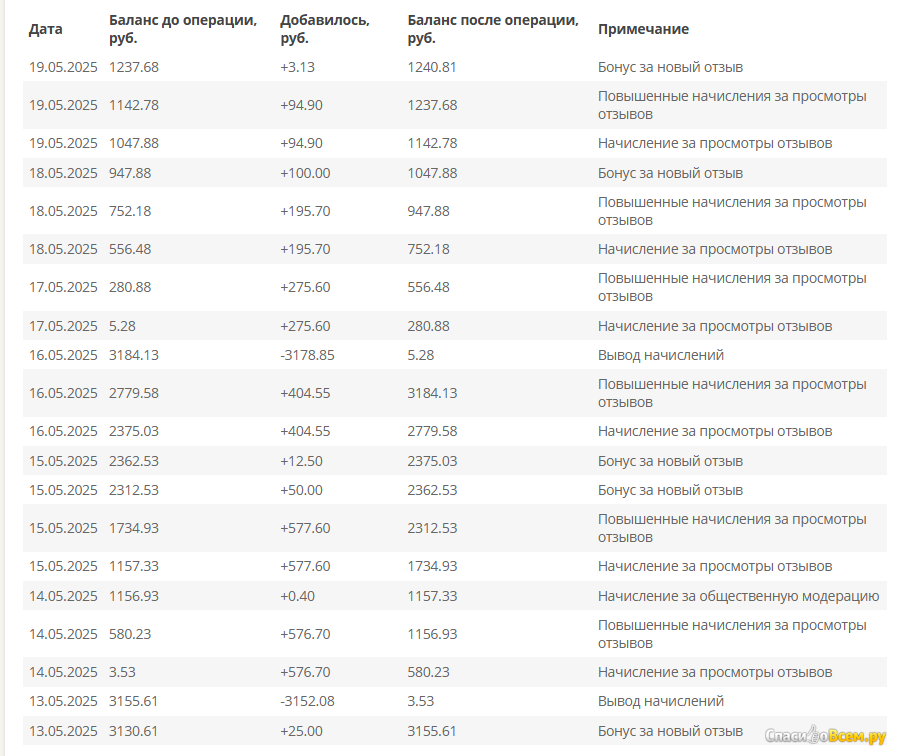The height and width of the screenshot is (756, 899).
Task: Click the +100.00 bonus for new review
Action: (x=305, y=173)
